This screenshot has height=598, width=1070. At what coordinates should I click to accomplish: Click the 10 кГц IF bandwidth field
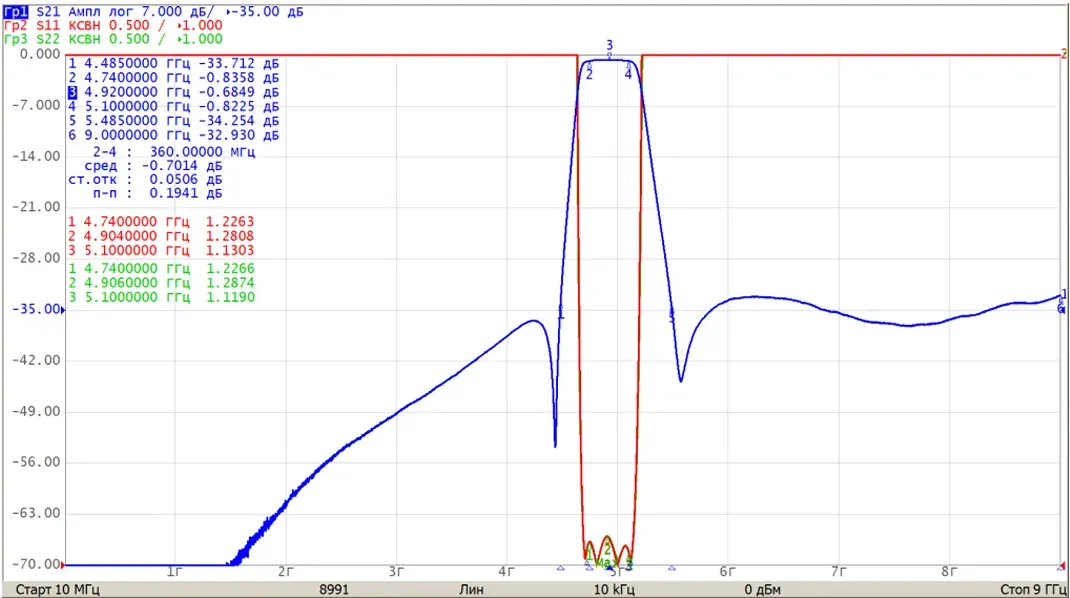click(x=614, y=589)
